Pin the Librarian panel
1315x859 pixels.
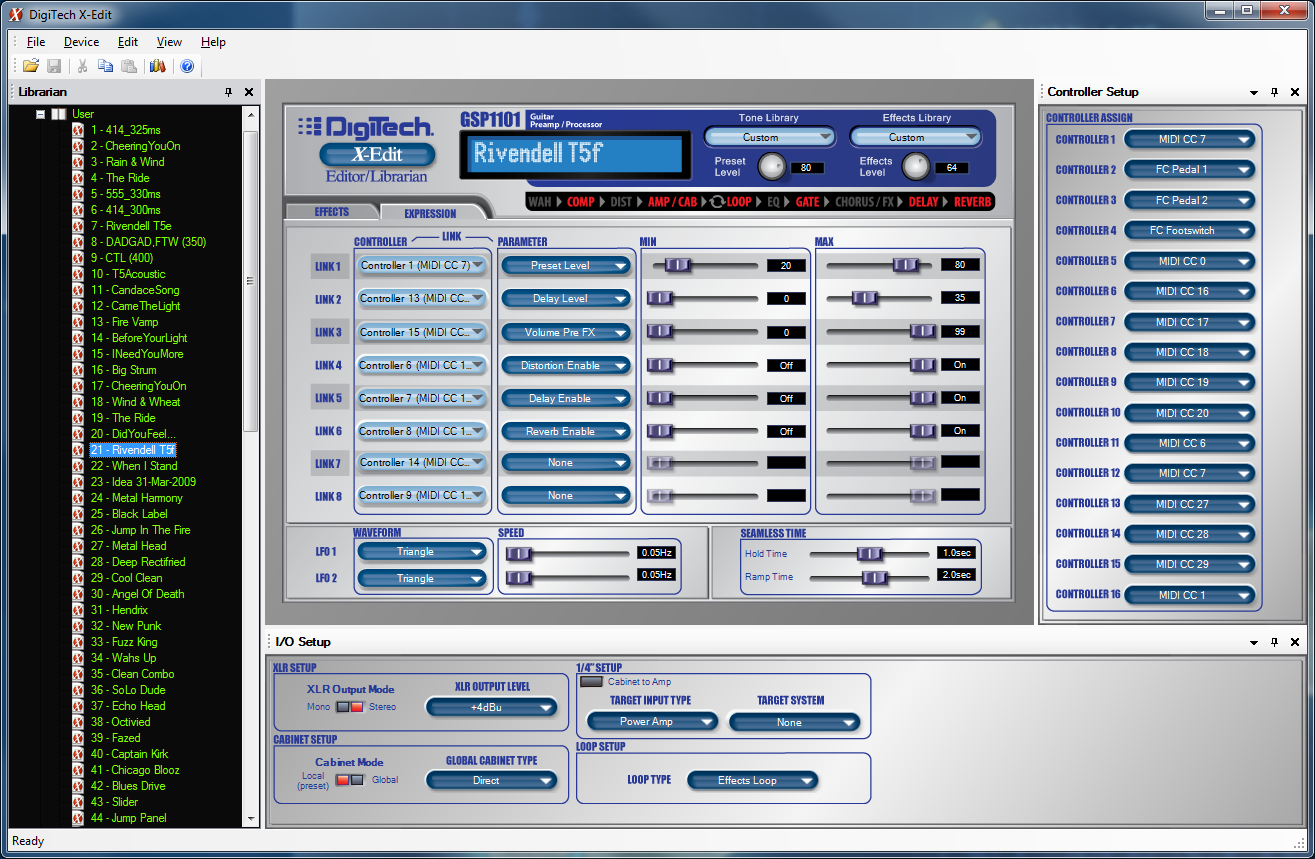pyautogui.click(x=228, y=92)
